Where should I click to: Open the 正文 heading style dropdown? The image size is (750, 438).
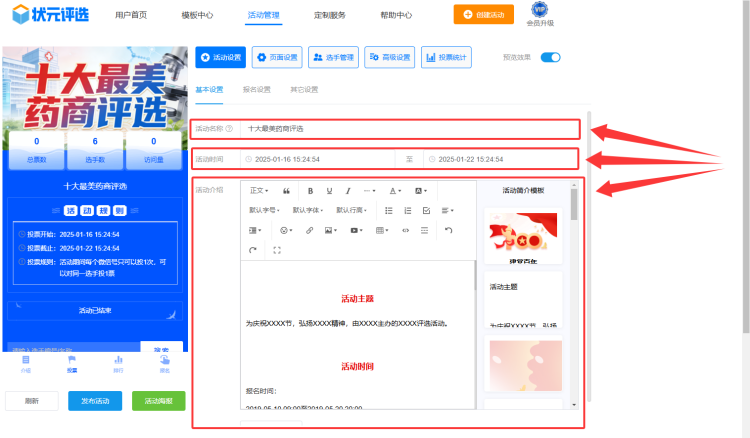pos(259,191)
